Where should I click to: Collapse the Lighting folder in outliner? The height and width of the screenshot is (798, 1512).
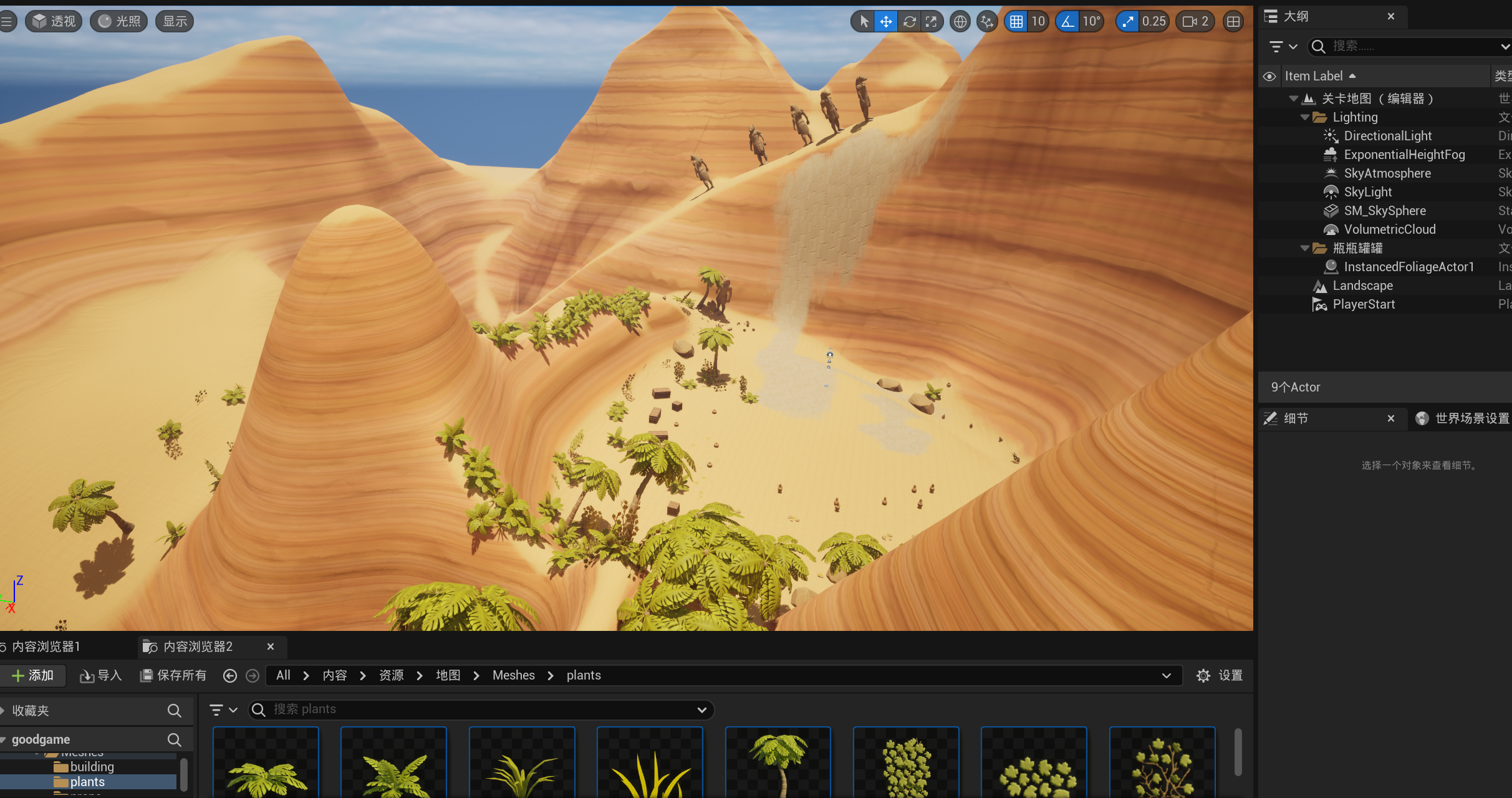(1305, 117)
